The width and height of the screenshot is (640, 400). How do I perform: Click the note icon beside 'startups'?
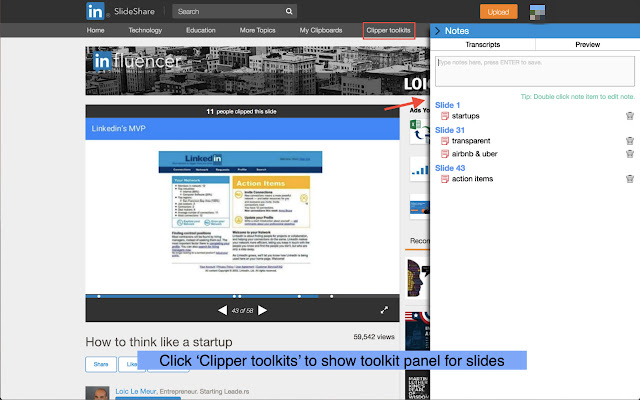pos(445,116)
